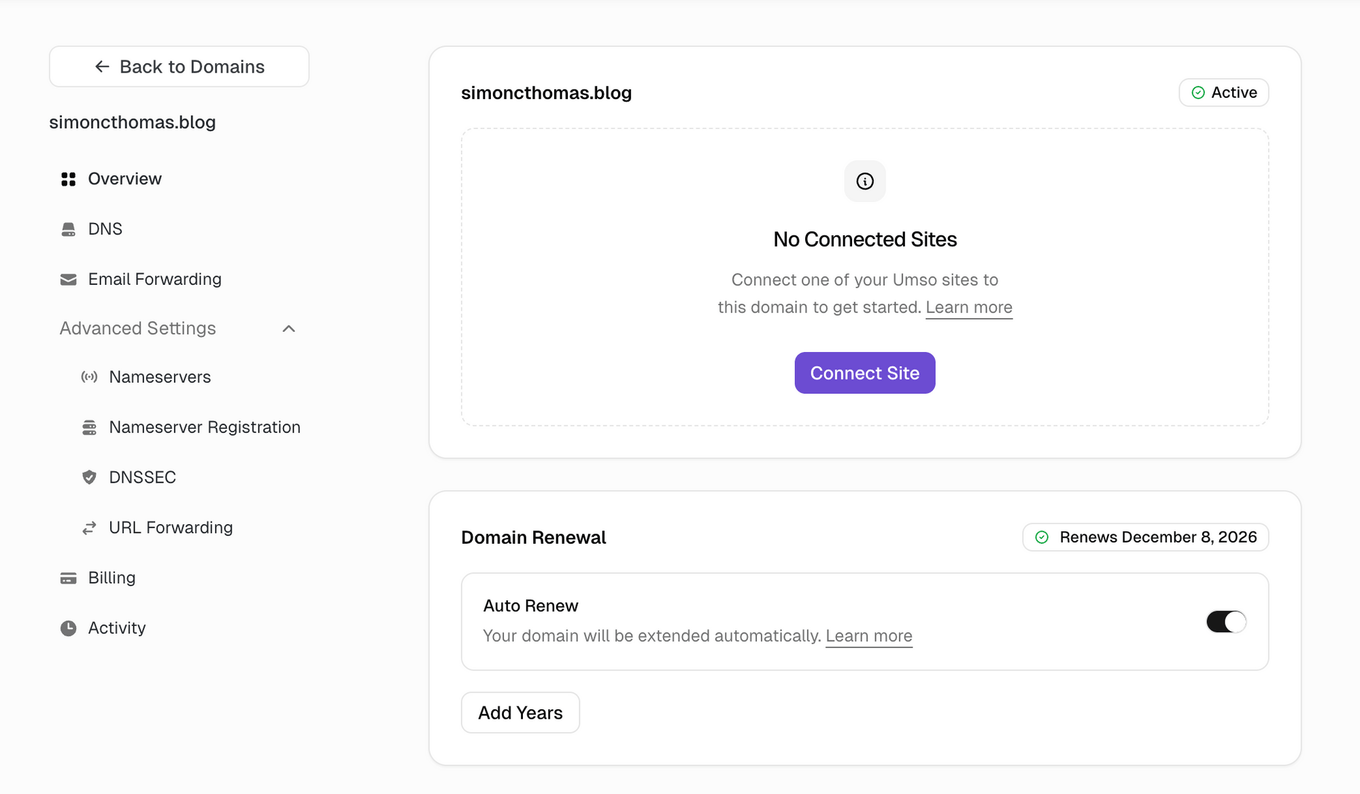Select the URL Forwarding arrows icon
This screenshot has height=794, width=1360.
click(x=90, y=527)
